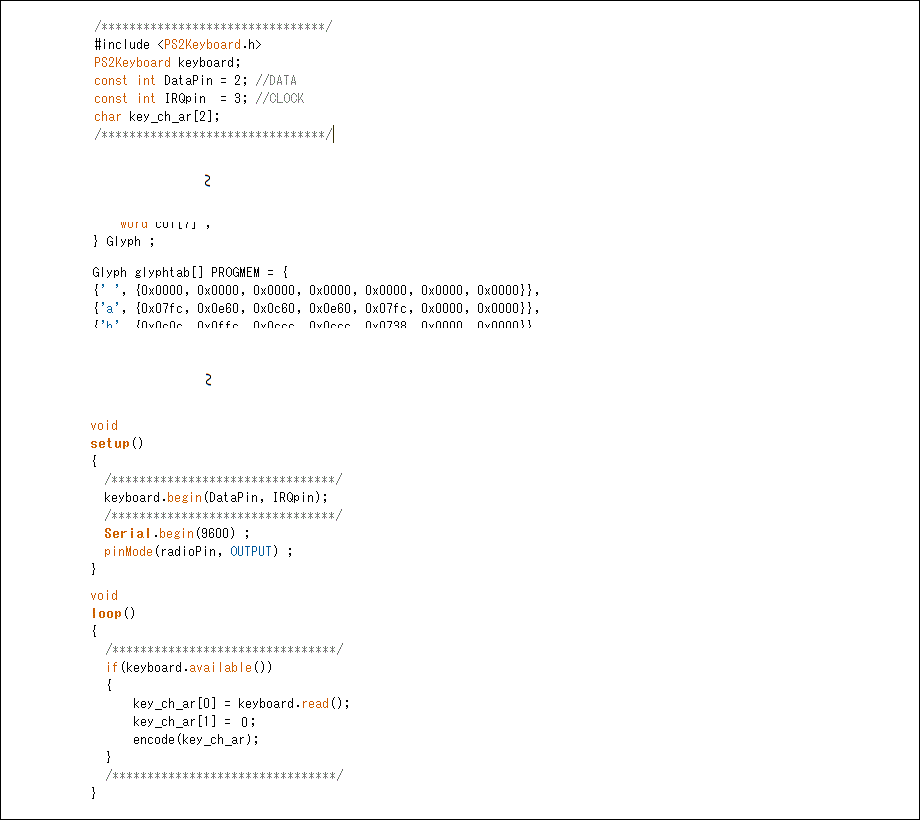Click the #include PS2Keyboard.h line
This screenshot has height=820, width=920.
(x=178, y=44)
